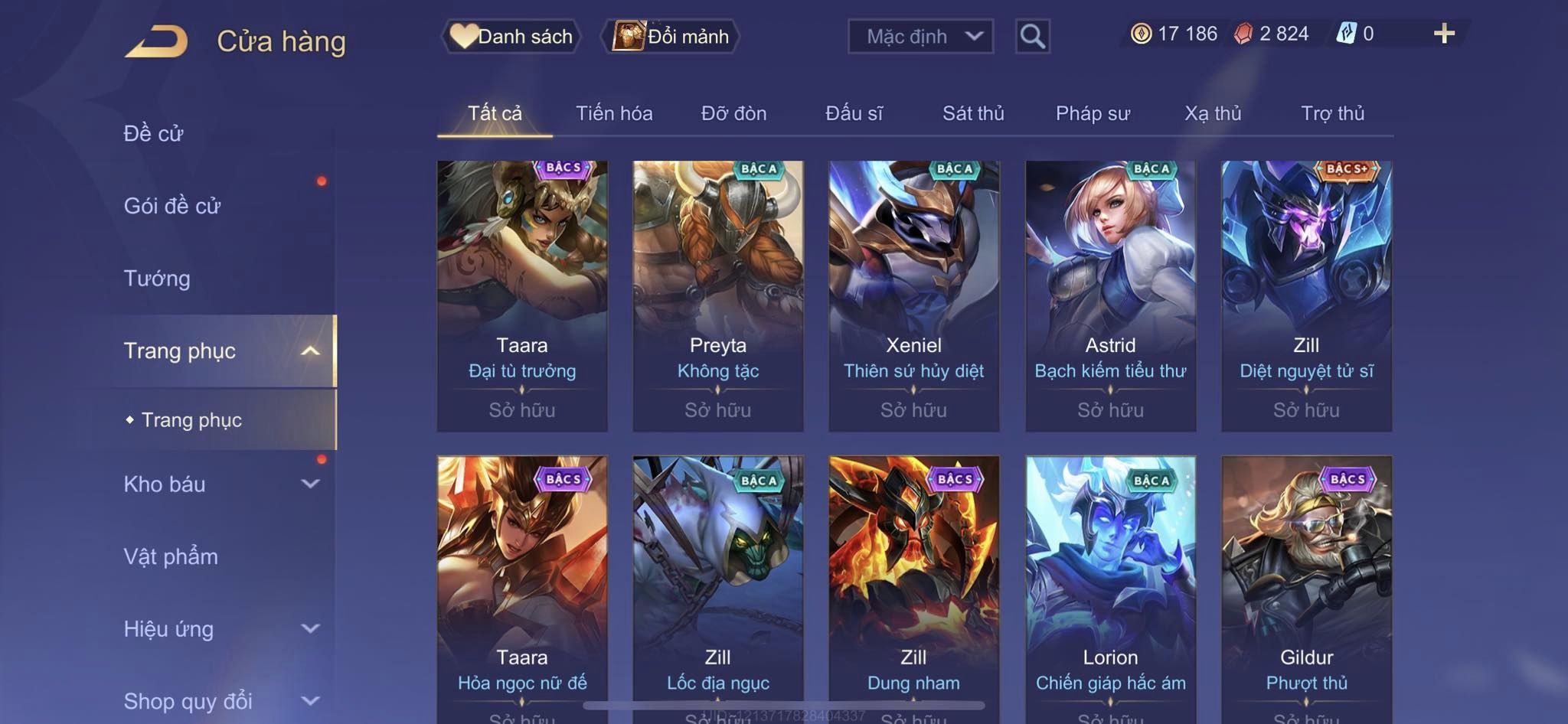
Task: Open Đổi mảnh fragment exchange
Action: tap(671, 36)
